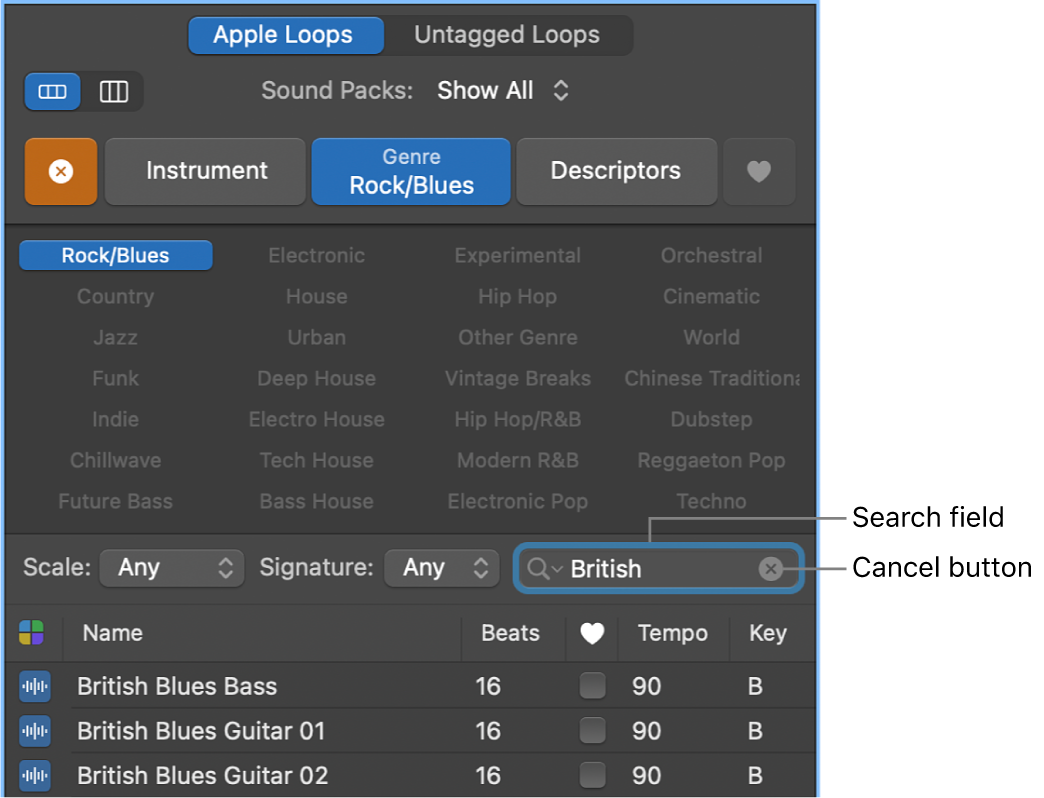Viewport: 1044px width, 798px height.
Task: Open the Scale dropdown
Action: (171, 567)
